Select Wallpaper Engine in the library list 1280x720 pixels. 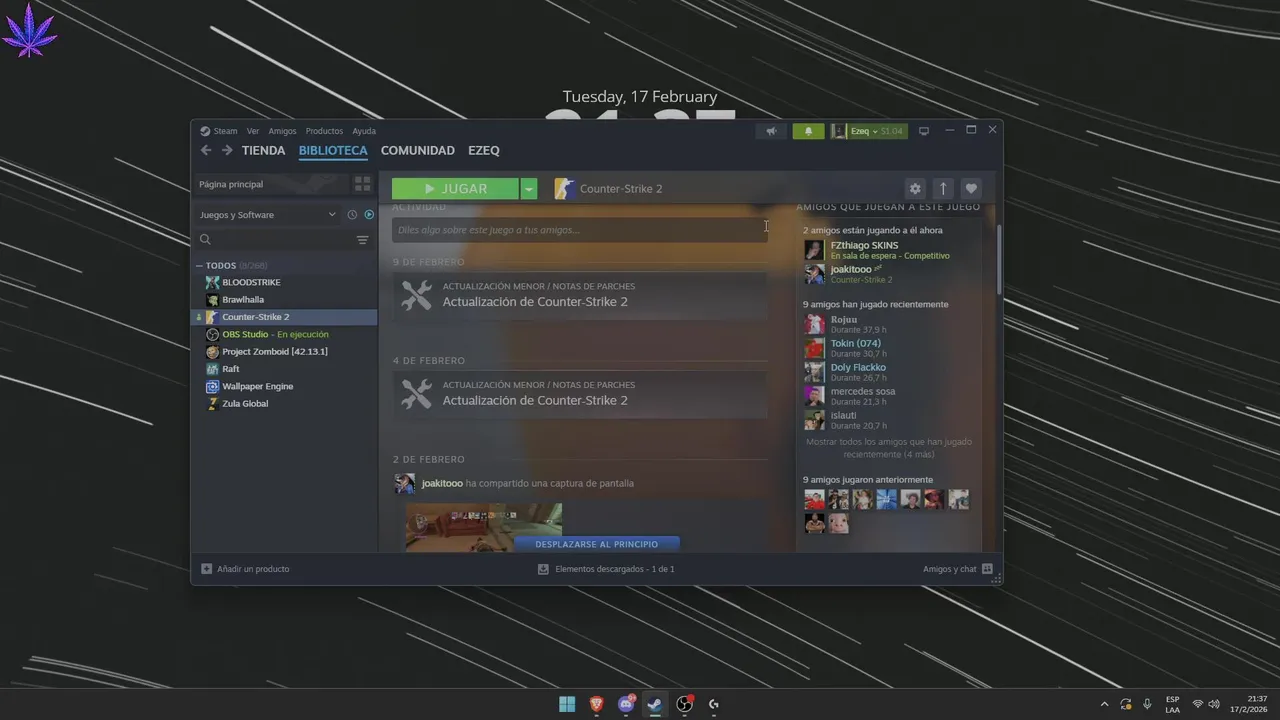pyautogui.click(x=258, y=386)
